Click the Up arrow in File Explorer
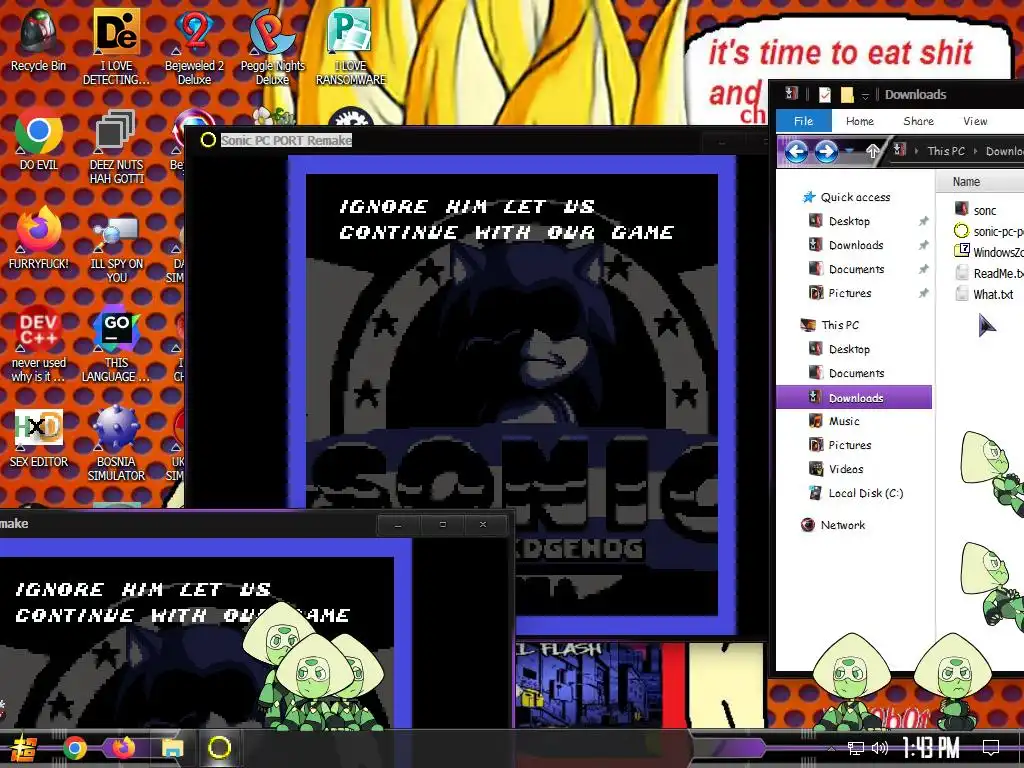This screenshot has height=768, width=1024. pos(872,152)
